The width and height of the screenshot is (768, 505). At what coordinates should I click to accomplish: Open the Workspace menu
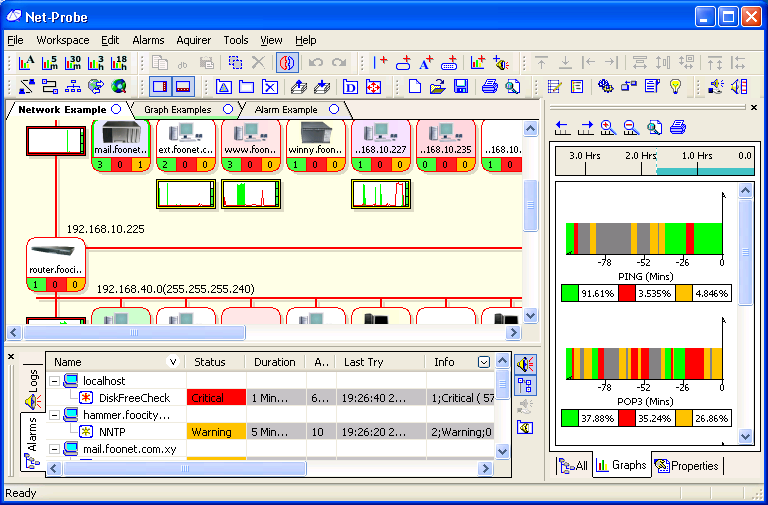tap(63, 40)
